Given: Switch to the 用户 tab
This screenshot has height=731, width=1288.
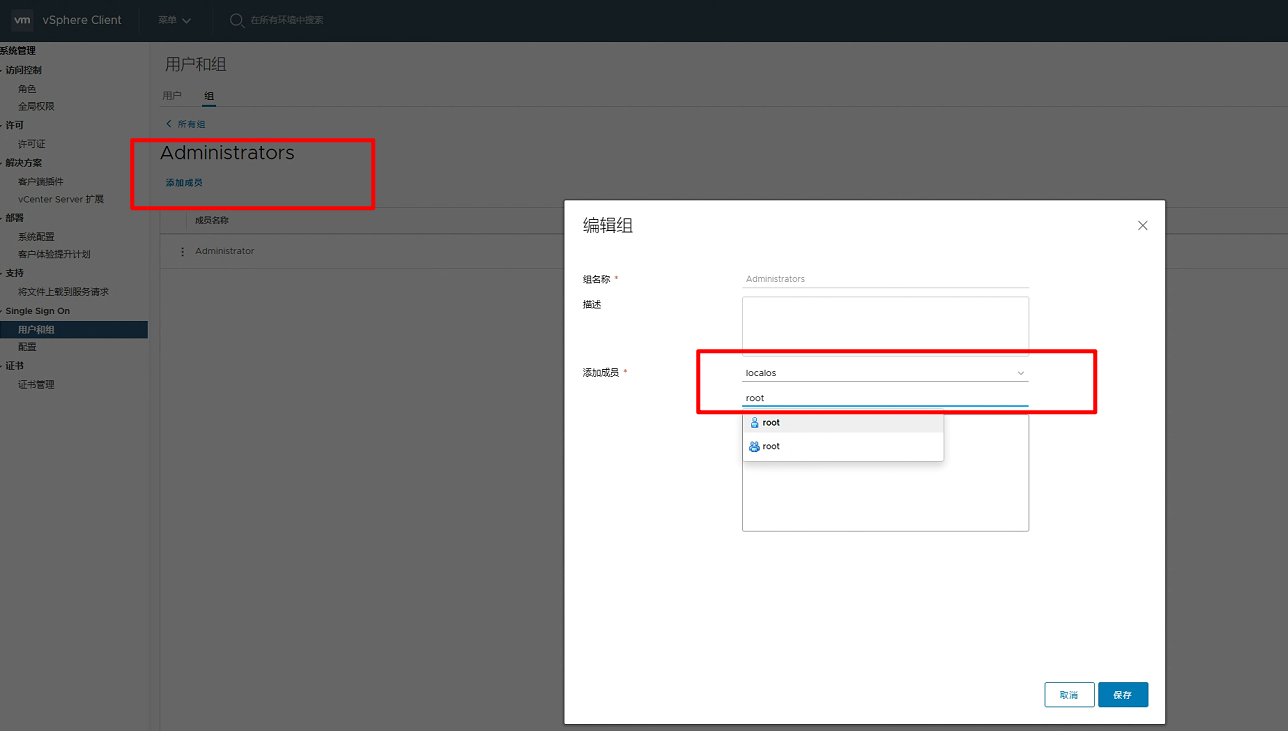Looking at the screenshot, I should [172, 96].
